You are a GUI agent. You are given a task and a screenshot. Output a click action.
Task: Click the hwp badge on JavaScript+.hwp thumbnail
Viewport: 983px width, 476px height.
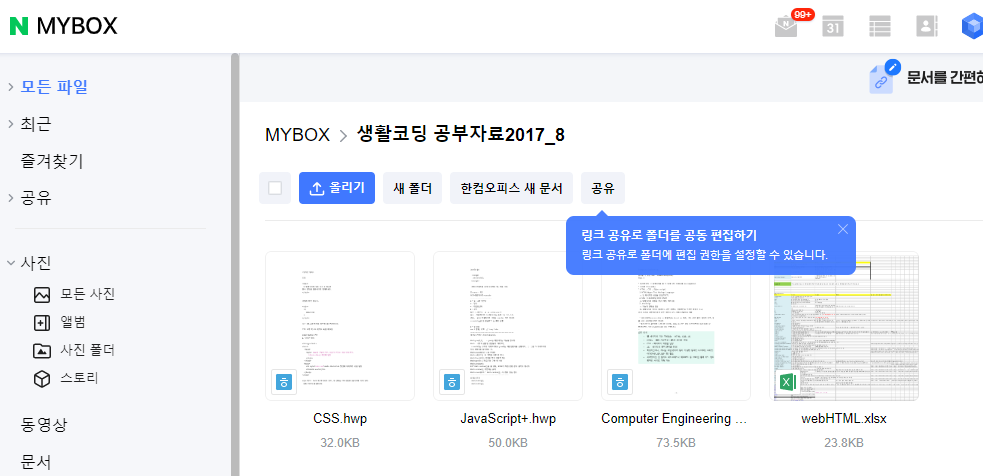(x=452, y=382)
